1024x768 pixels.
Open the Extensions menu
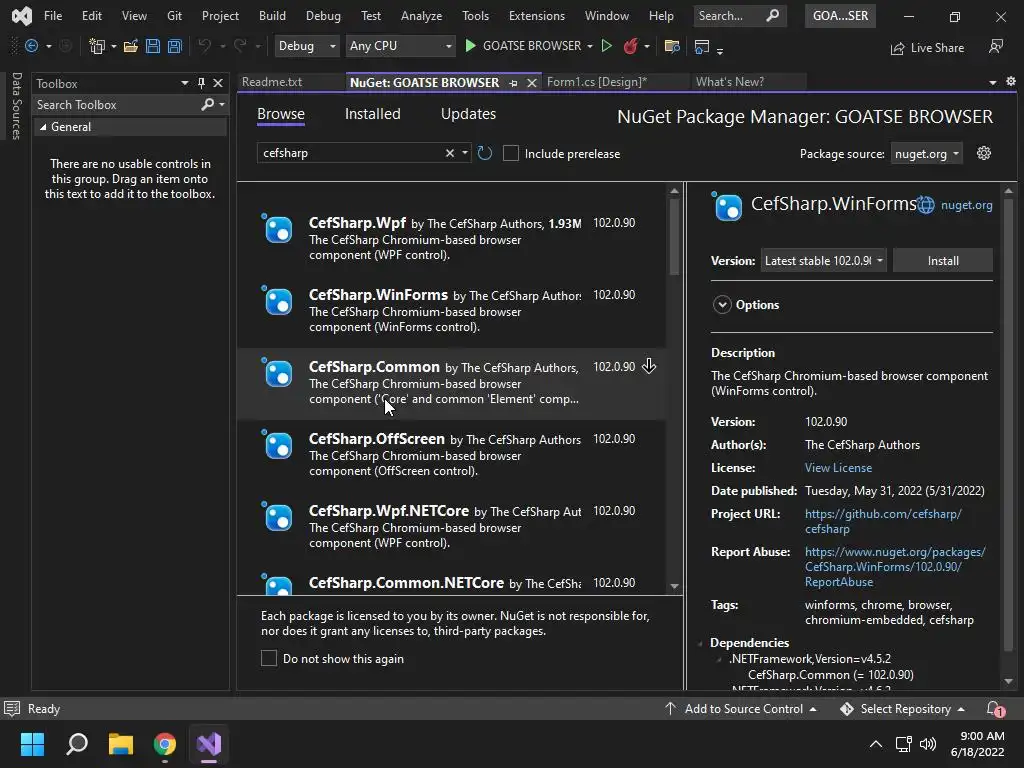pyautogui.click(x=537, y=16)
